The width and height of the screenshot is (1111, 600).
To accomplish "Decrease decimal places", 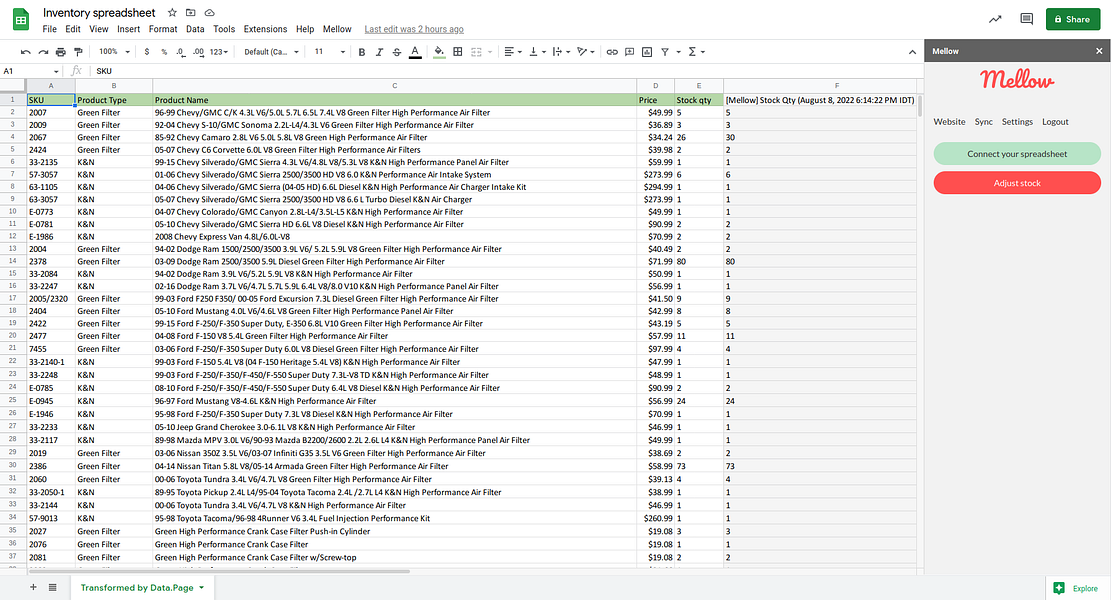I will (181, 52).
